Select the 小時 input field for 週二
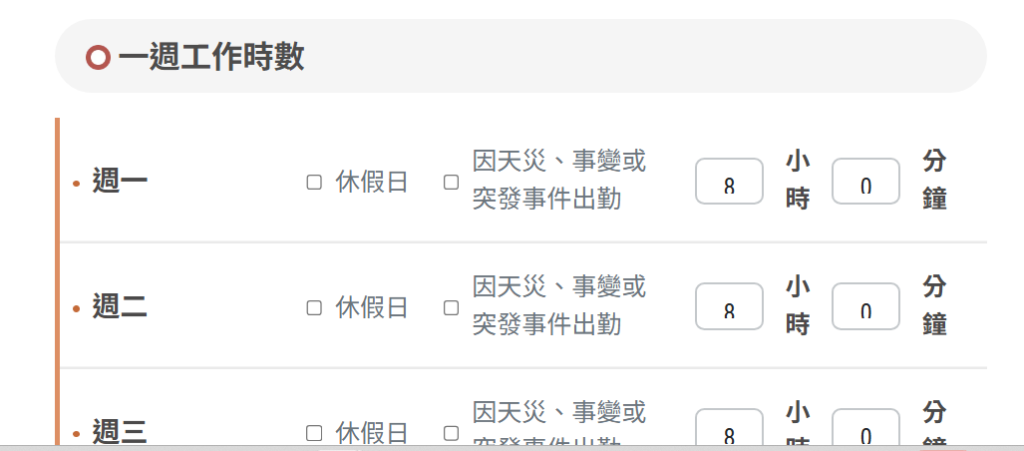This screenshot has height=451, width=1024. (x=729, y=309)
